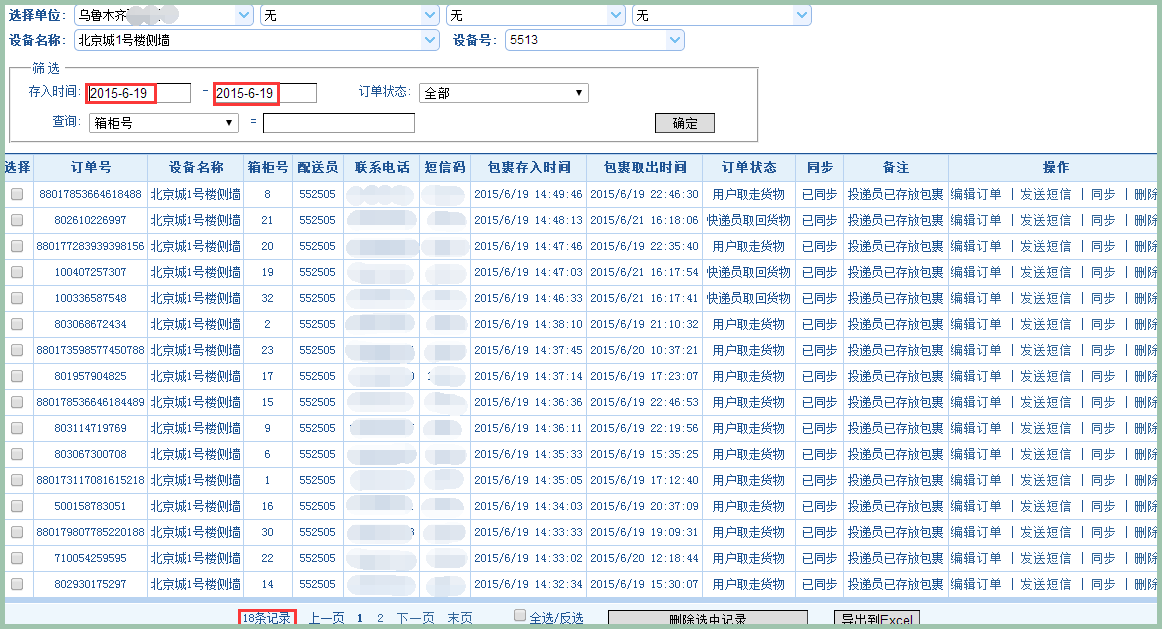Jump to 末页 last page
The width and height of the screenshot is (1162, 629).
click(460, 619)
